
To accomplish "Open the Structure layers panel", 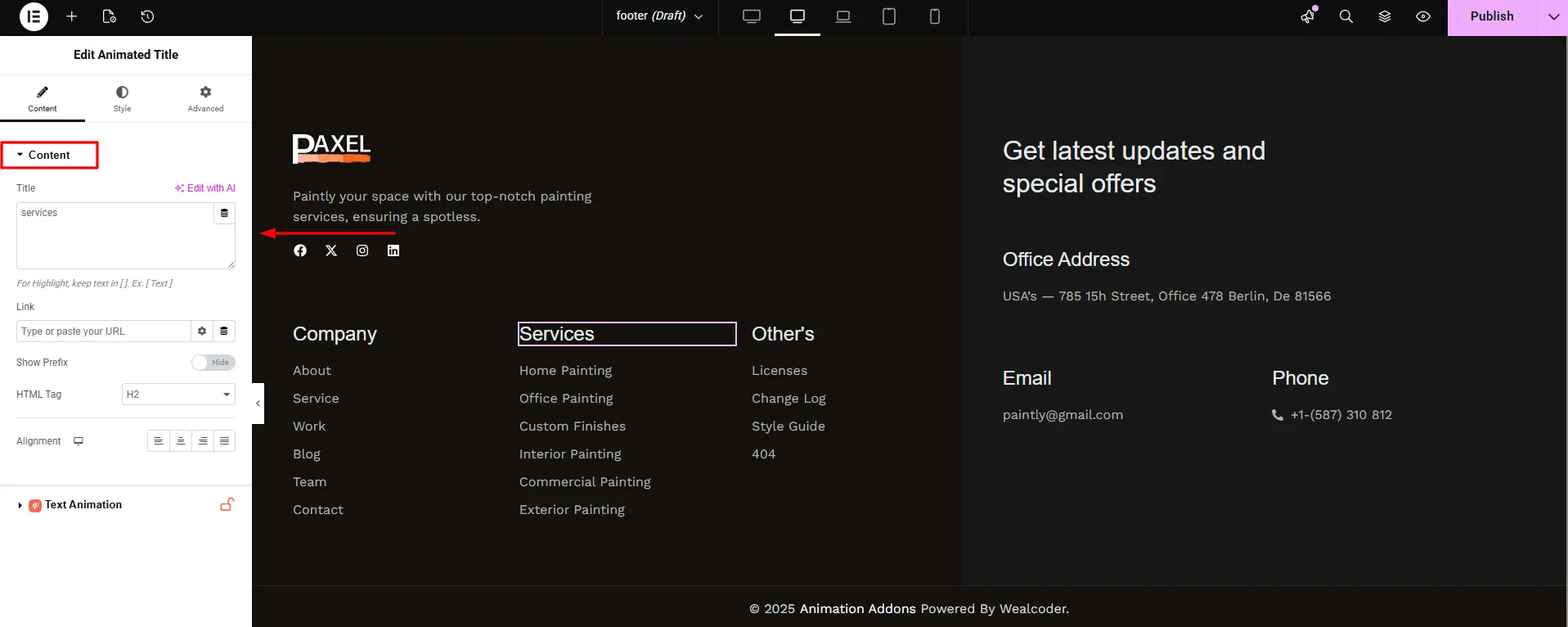I will click(1385, 16).
